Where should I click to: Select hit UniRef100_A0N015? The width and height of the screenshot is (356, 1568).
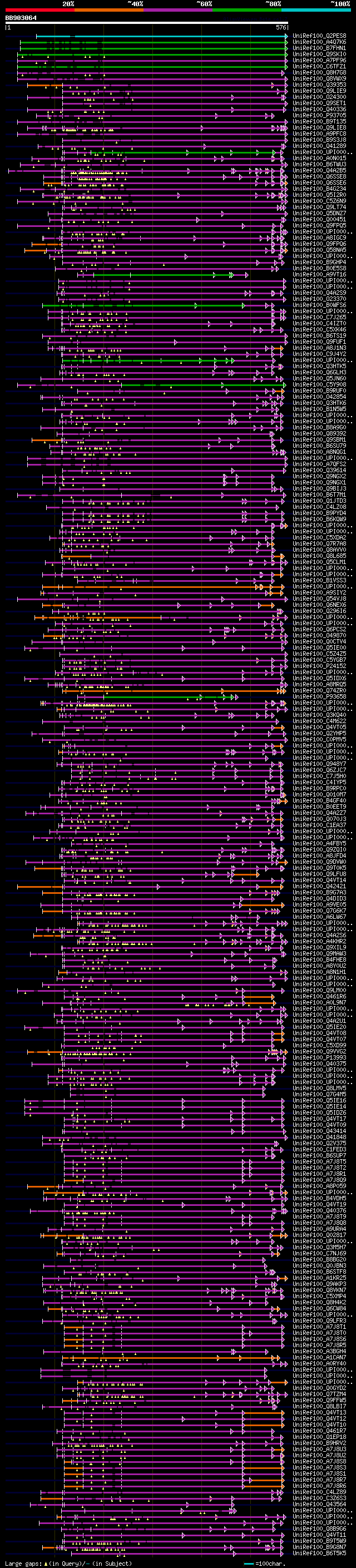[x=319, y=159]
